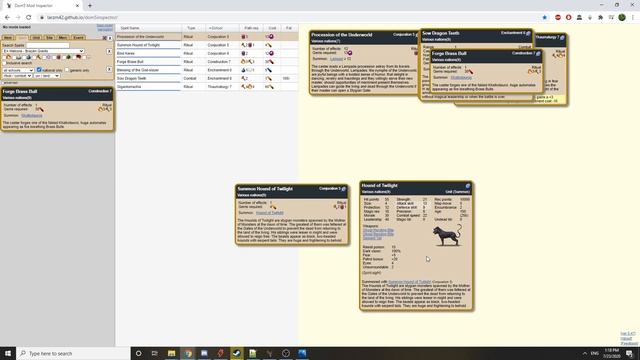Uncheck the national only checkbox

click(x=39, y=70)
